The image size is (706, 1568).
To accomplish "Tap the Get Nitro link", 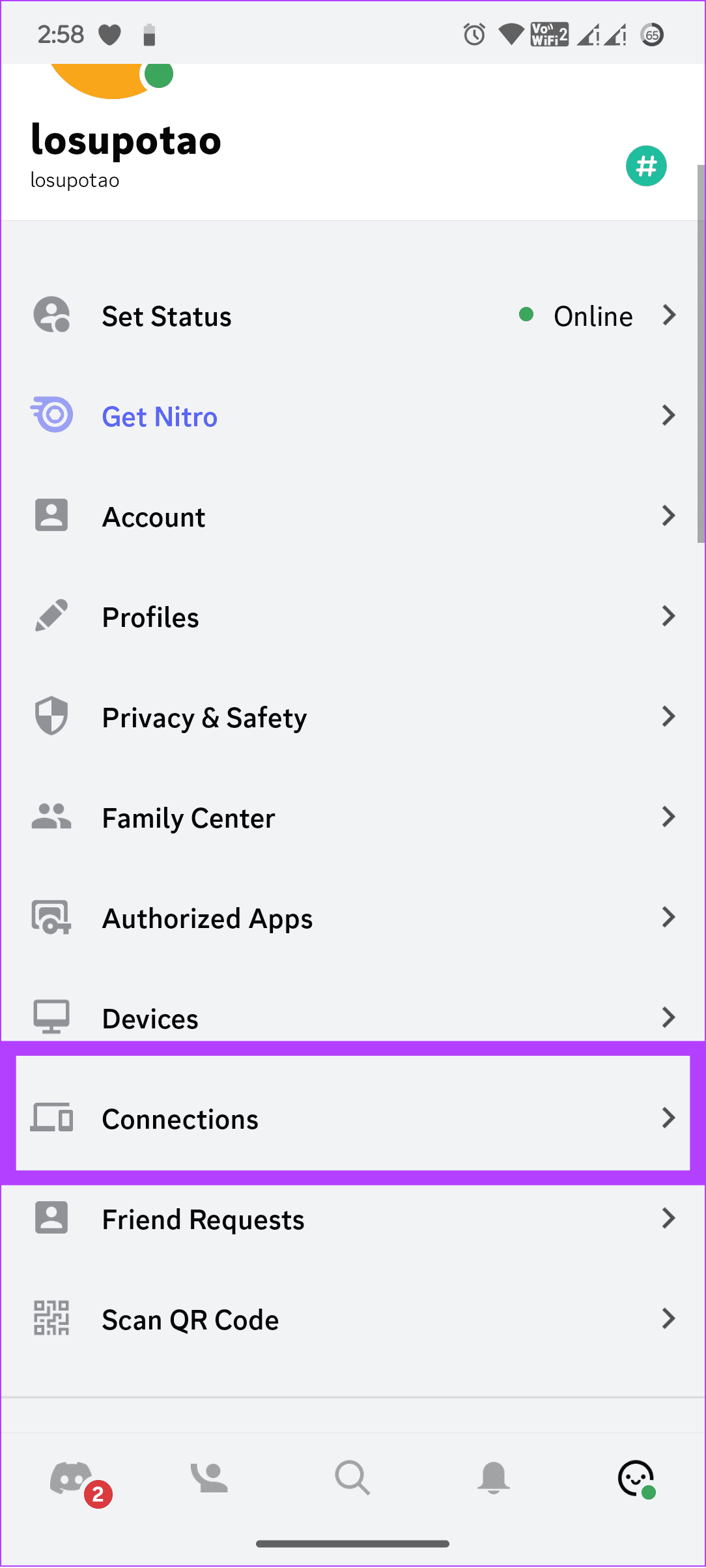I will point(160,416).
